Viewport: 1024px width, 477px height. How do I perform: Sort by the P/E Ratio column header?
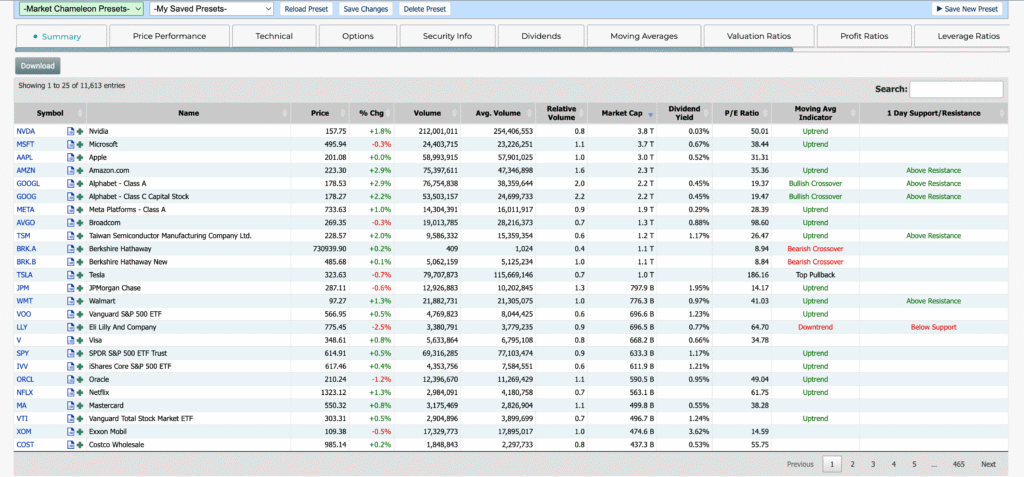(x=742, y=113)
